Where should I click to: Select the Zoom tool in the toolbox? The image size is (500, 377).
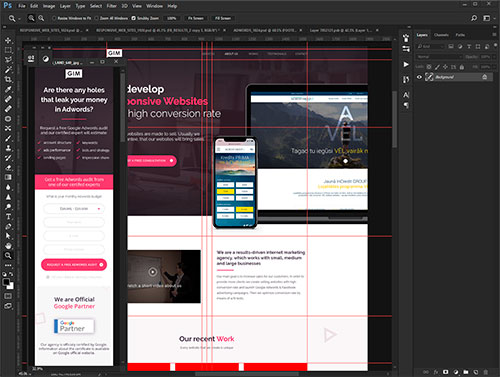tap(8, 256)
